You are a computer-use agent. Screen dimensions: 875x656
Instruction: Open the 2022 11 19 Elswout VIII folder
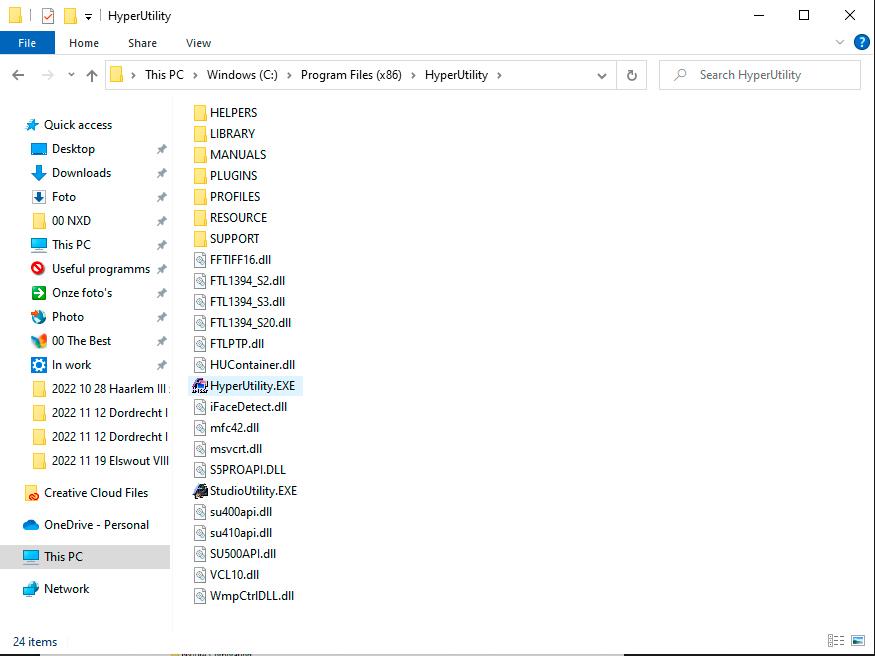pos(100,461)
